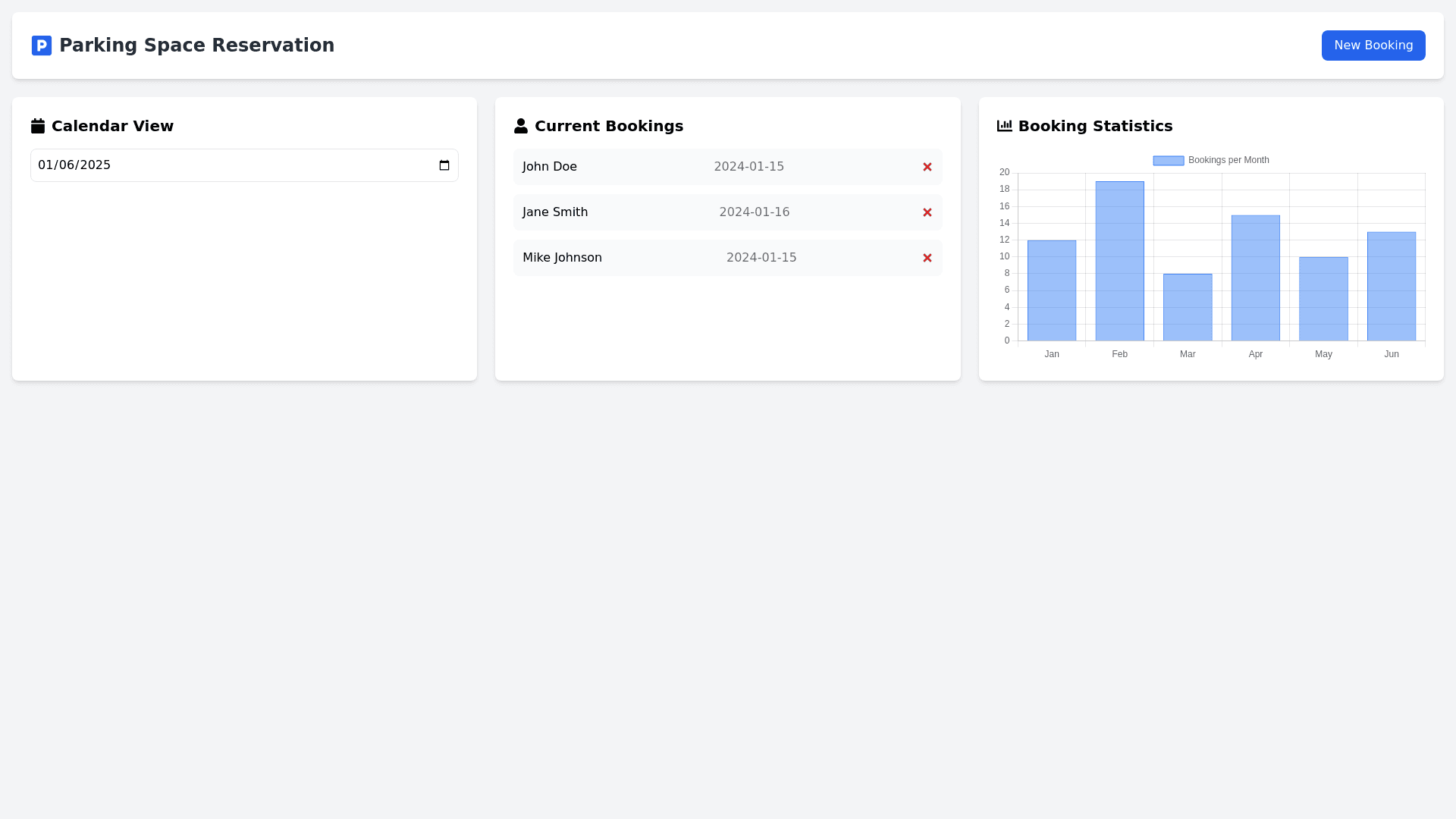The width and height of the screenshot is (1456, 819).
Task: Click the calendar icon beside Calendar View
Action: pyautogui.click(x=38, y=126)
